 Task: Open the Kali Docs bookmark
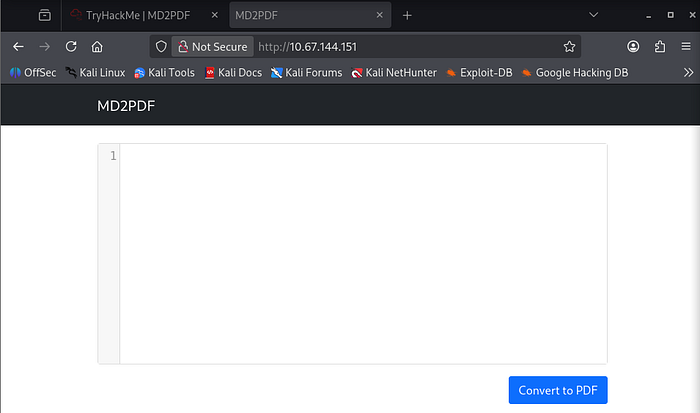click(x=233, y=72)
